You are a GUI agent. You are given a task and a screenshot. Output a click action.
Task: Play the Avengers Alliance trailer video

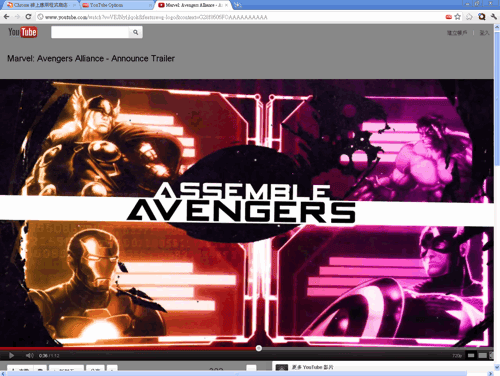tap(11, 356)
